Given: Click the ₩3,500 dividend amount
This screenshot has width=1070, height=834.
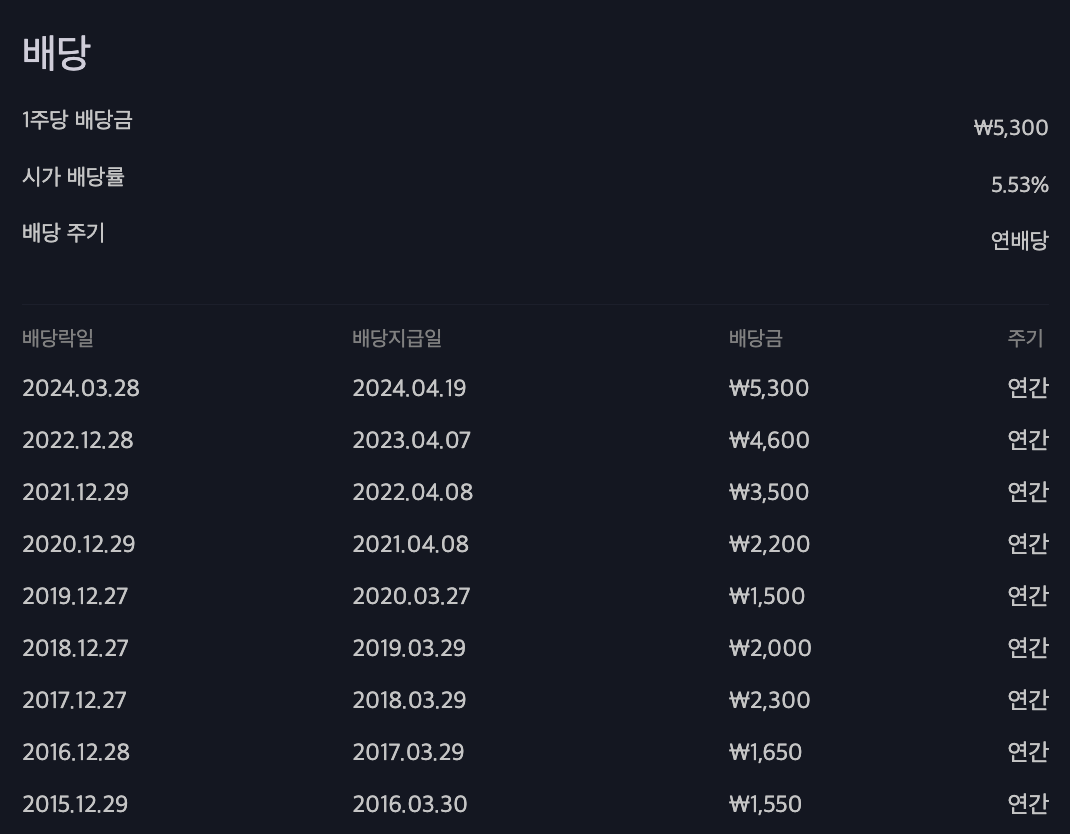Looking at the screenshot, I should 769,492.
